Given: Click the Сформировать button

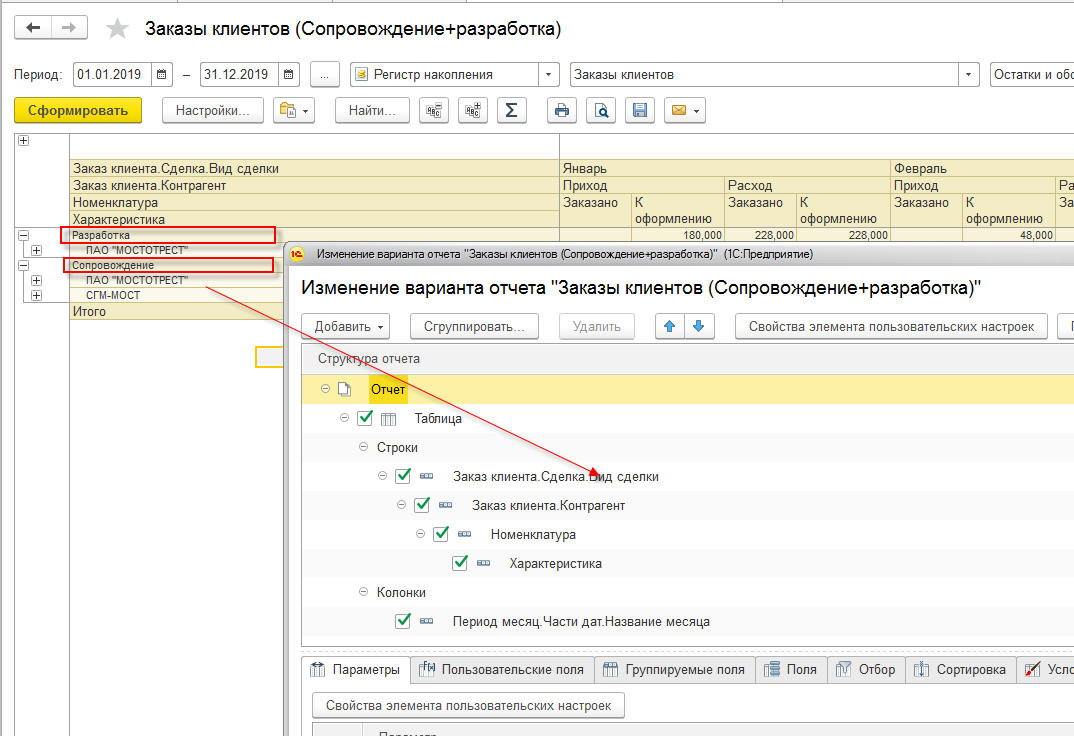Looking at the screenshot, I should point(78,110).
